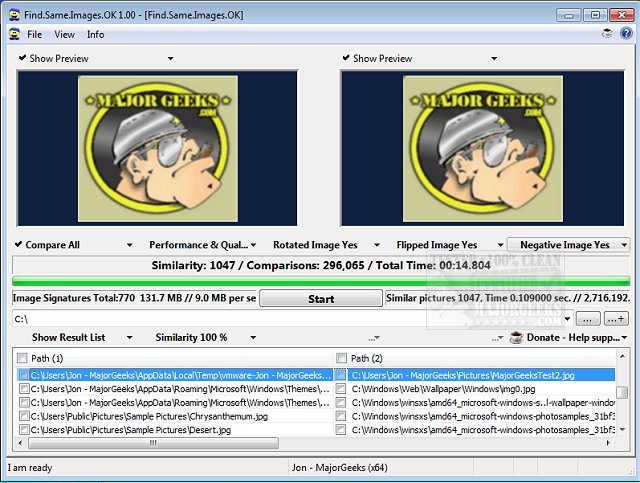This screenshot has height=483, width=640.
Task: Check the Path (1) header checkbox
Action: click(x=22, y=358)
